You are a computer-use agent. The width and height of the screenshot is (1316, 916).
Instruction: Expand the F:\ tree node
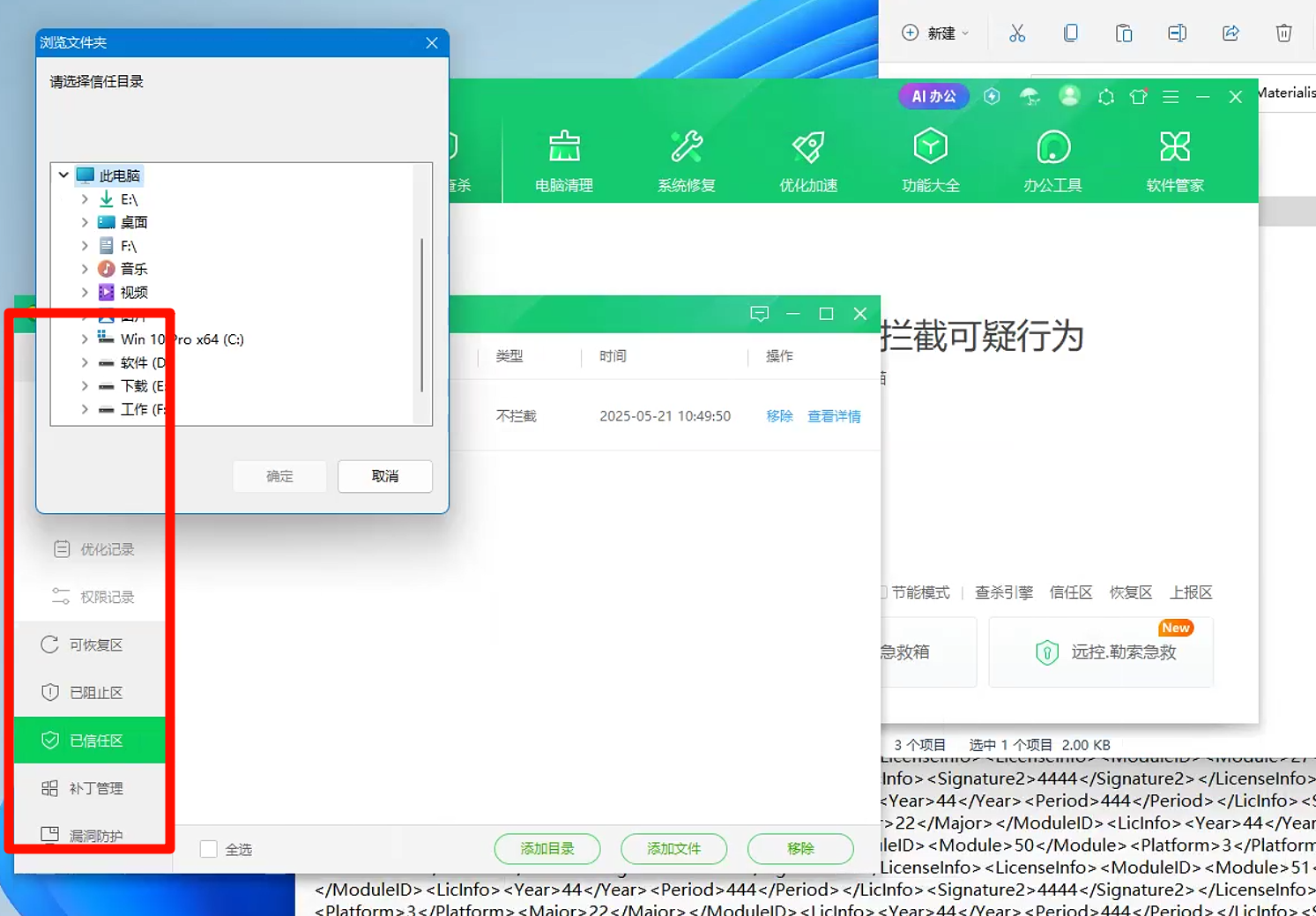[x=85, y=246]
